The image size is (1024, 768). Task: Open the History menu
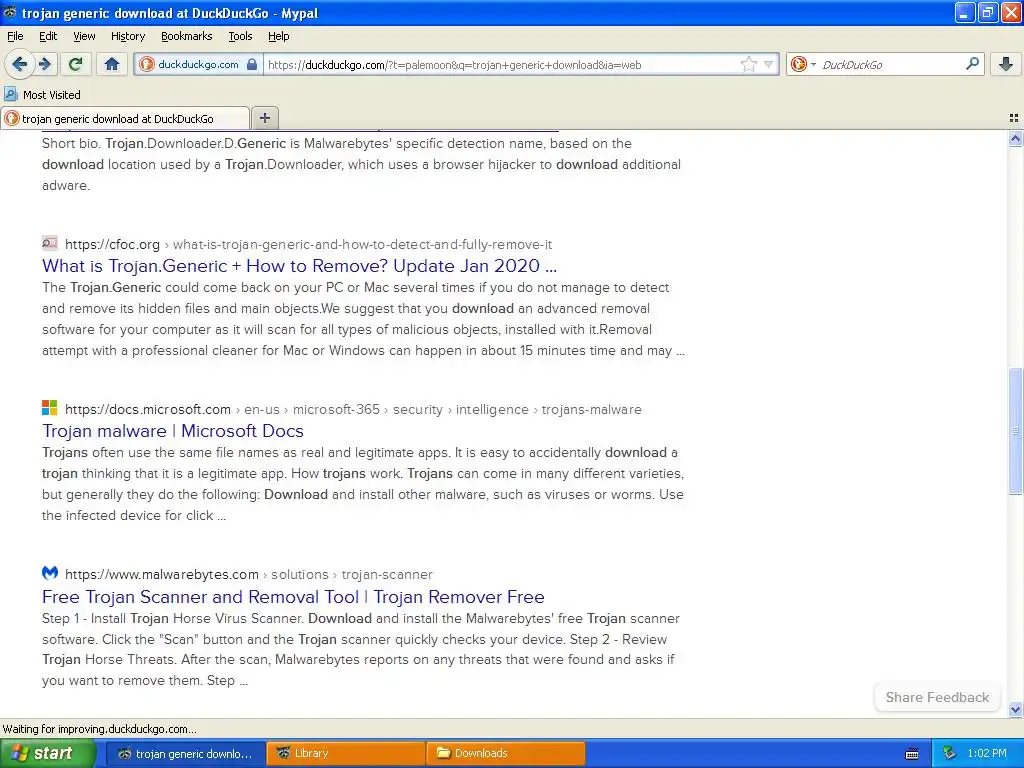(127, 36)
